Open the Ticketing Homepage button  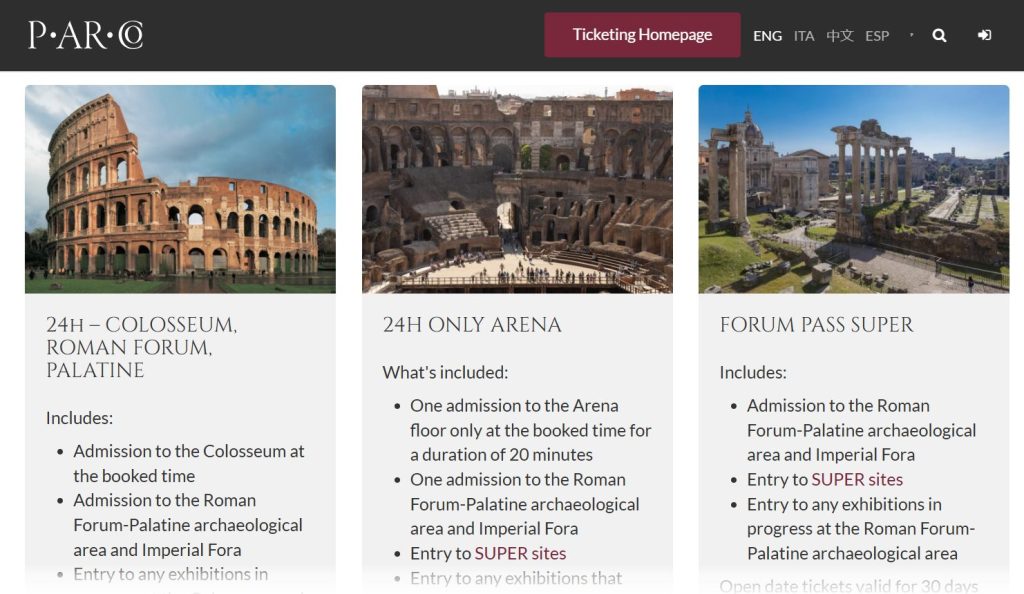[x=642, y=33]
